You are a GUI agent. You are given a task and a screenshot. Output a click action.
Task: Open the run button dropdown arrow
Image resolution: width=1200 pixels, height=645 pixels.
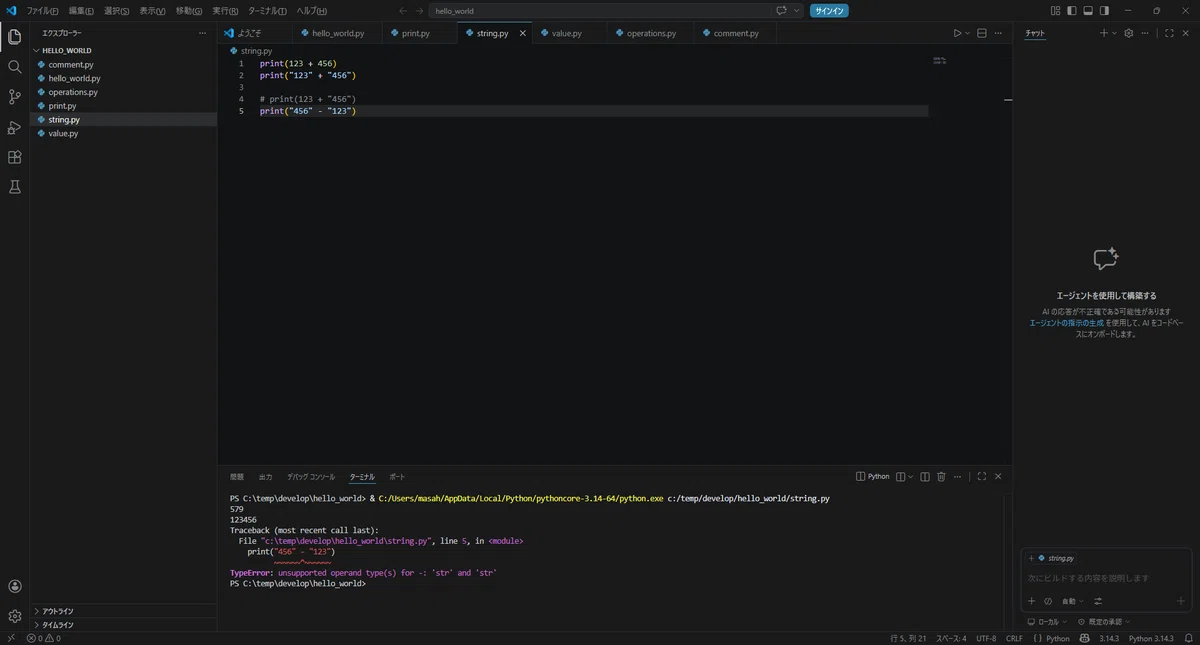click(x=967, y=33)
